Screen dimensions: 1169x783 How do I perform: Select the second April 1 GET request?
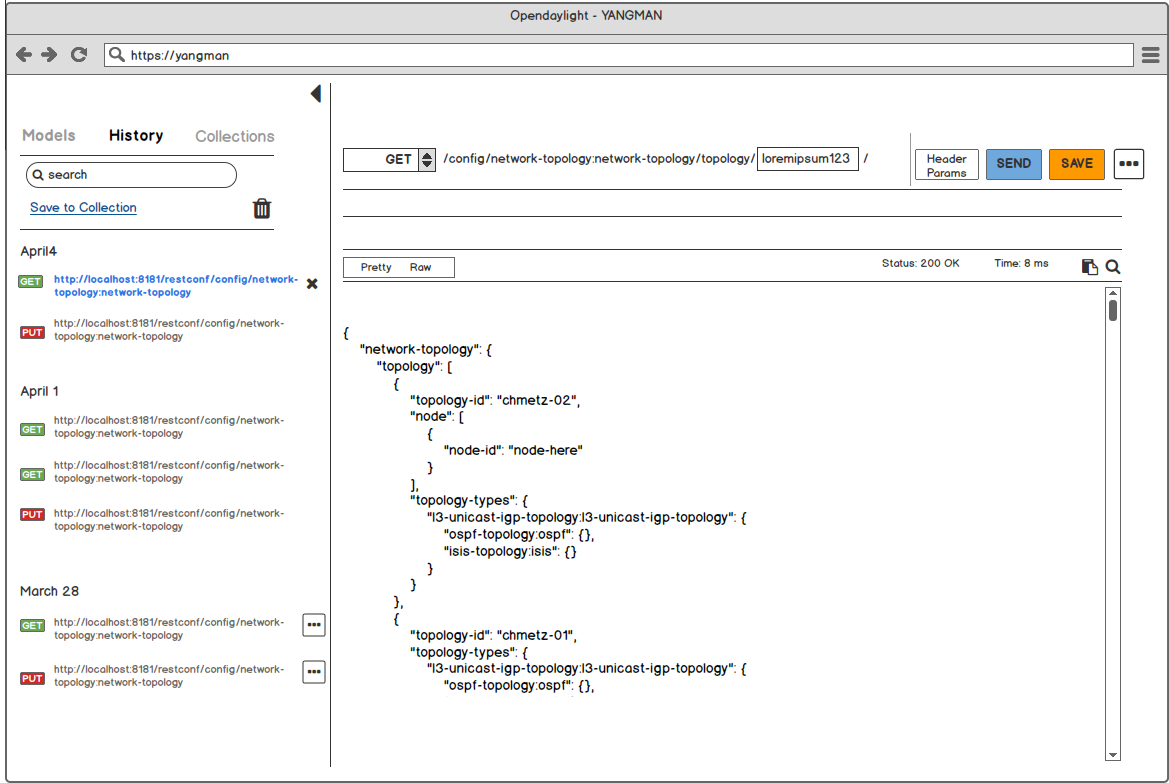click(168, 472)
